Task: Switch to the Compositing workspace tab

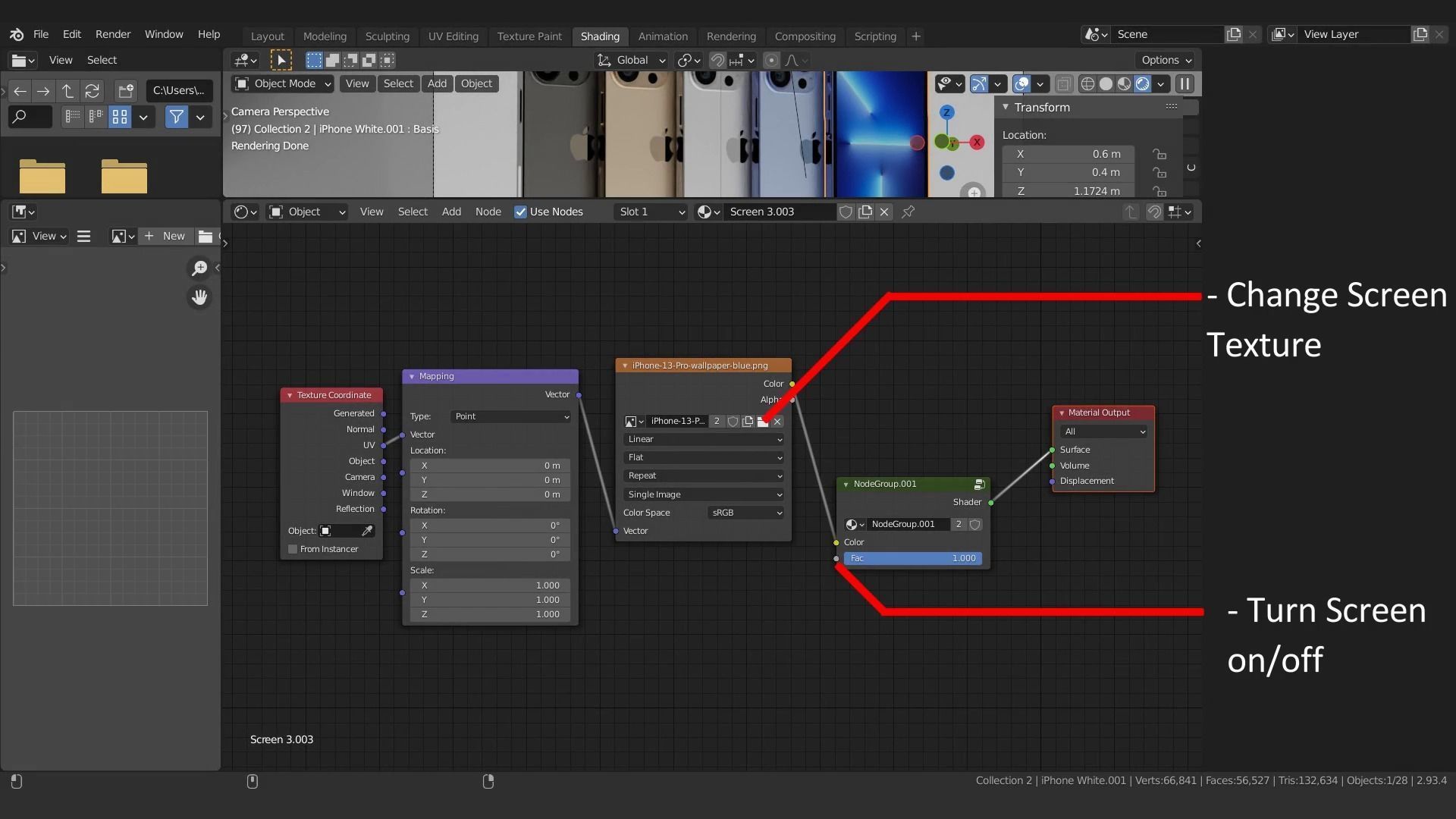Action: [805, 36]
